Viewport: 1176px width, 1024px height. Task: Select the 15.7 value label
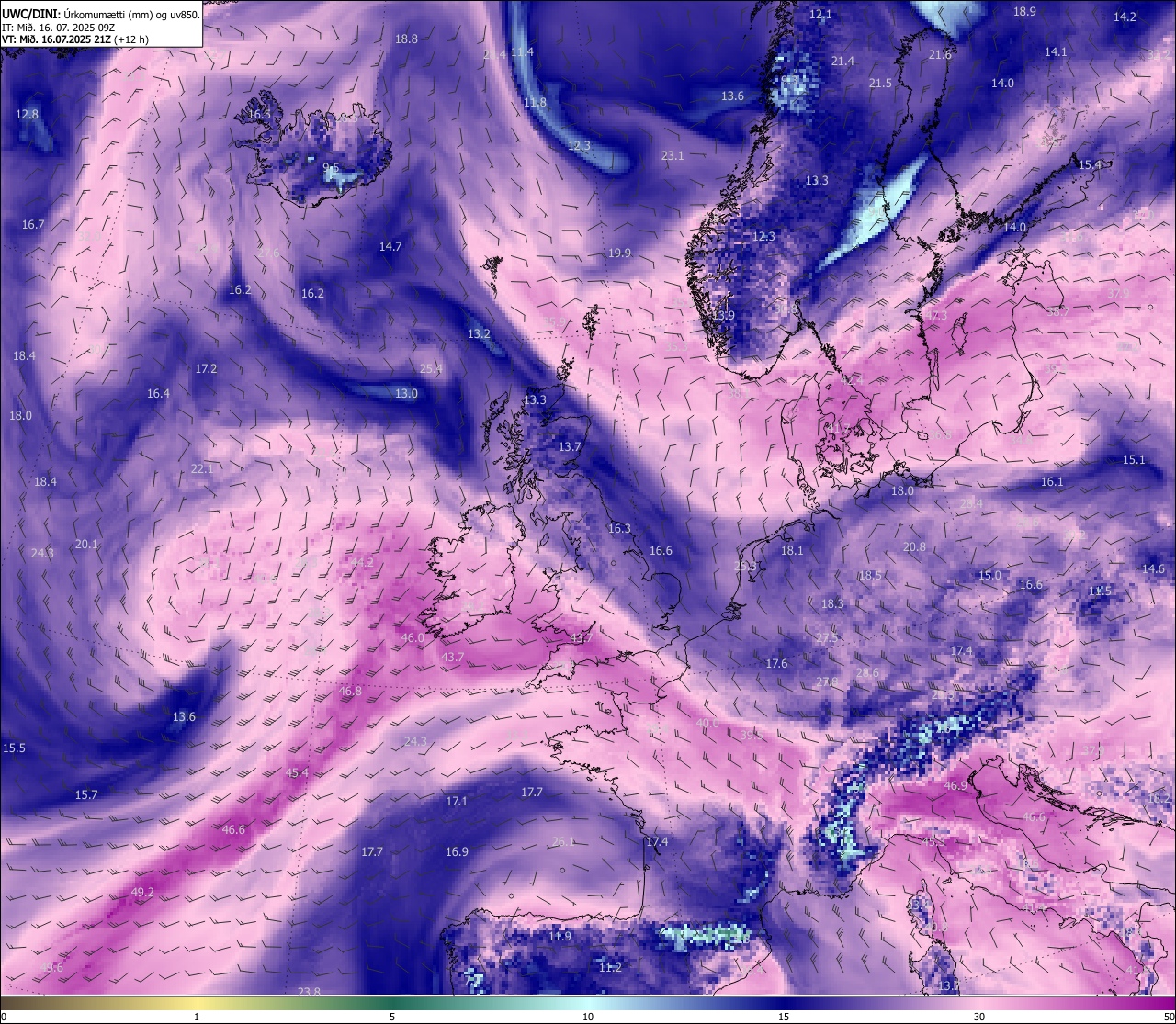[x=86, y=795]
